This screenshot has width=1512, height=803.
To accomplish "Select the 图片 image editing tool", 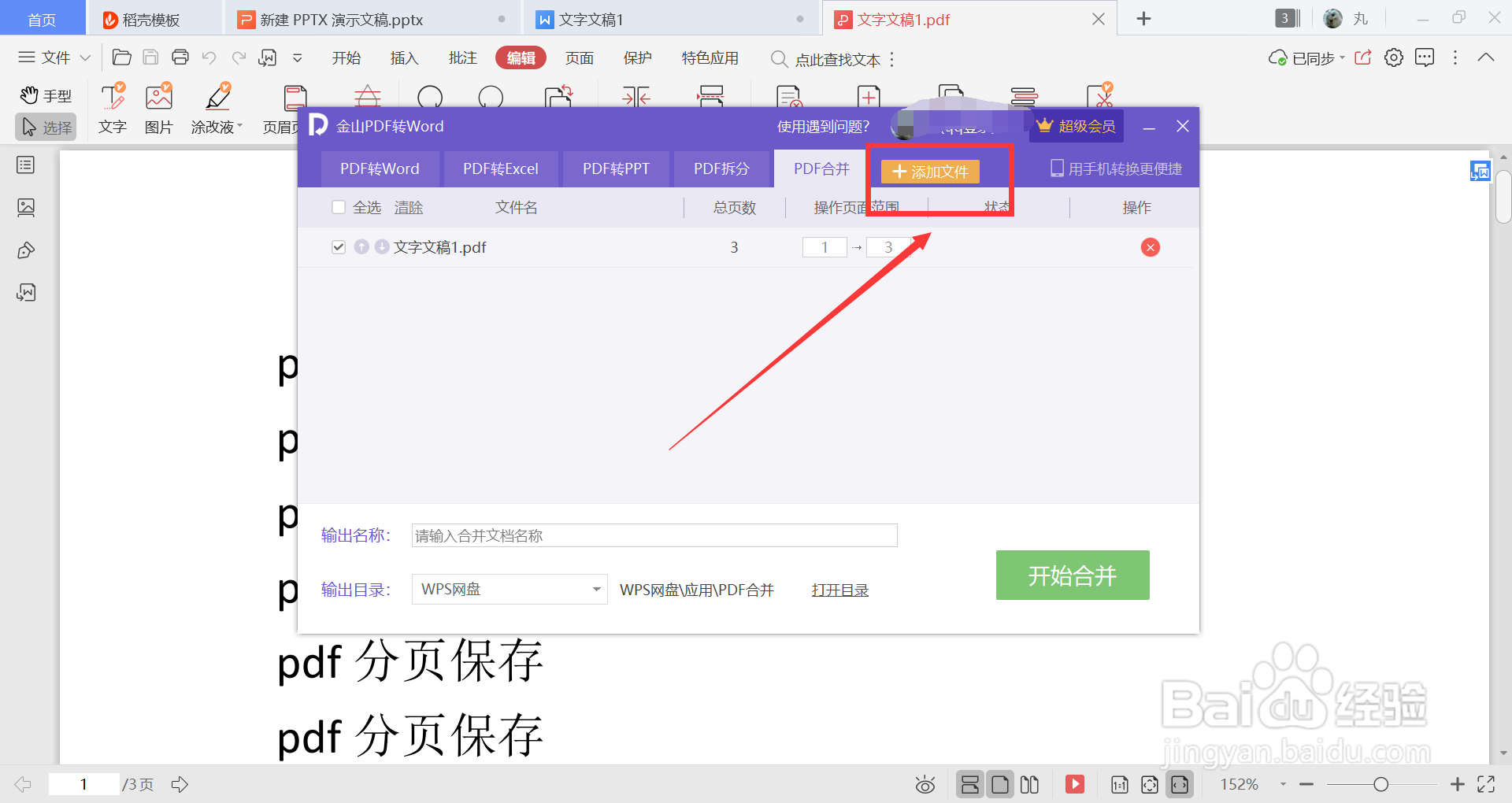I will [158, 109].
